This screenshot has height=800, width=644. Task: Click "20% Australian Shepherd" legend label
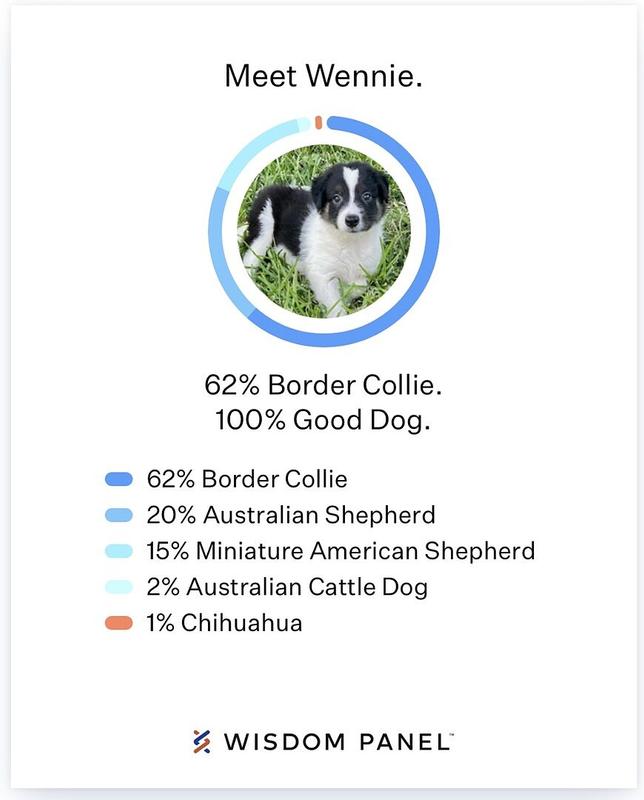[291, 515]
